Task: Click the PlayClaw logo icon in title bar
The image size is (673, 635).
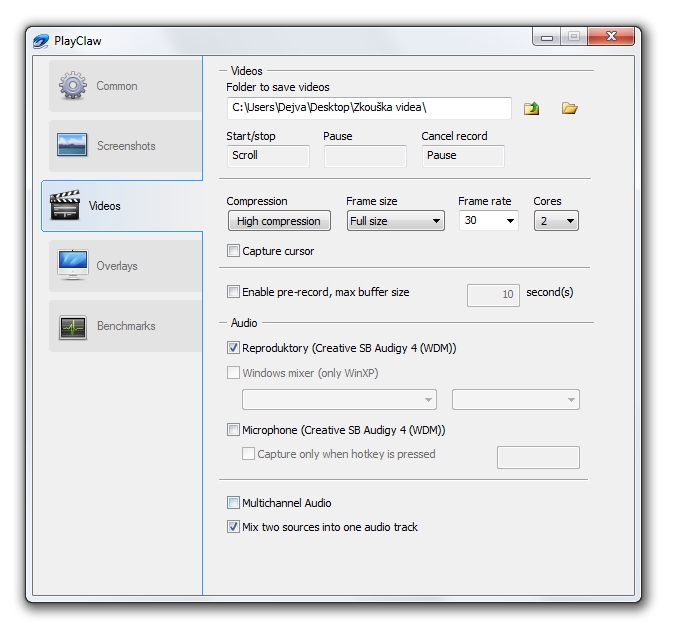Action: [x=41, y=41]
